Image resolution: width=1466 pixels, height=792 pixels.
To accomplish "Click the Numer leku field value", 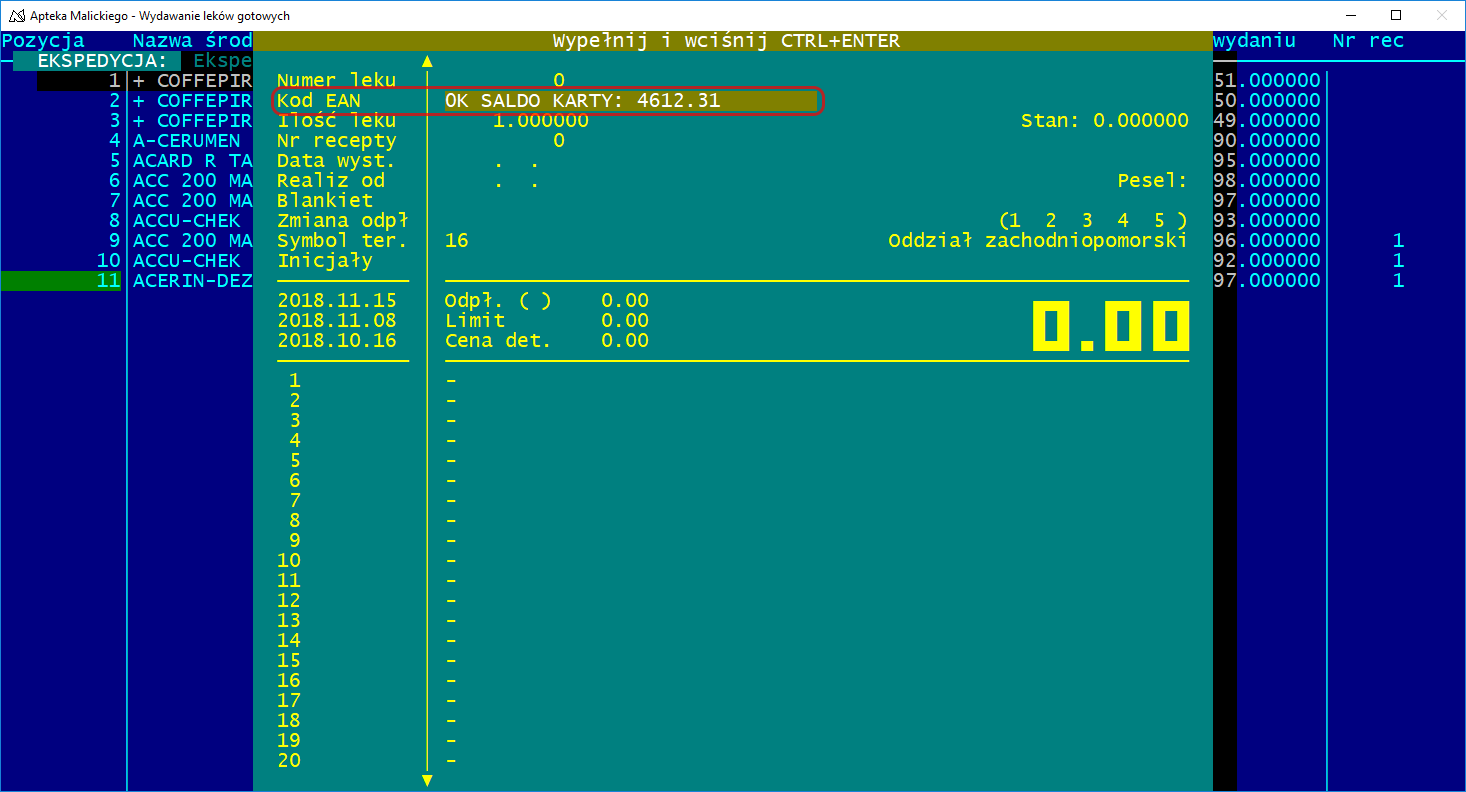I will (558, 81).
